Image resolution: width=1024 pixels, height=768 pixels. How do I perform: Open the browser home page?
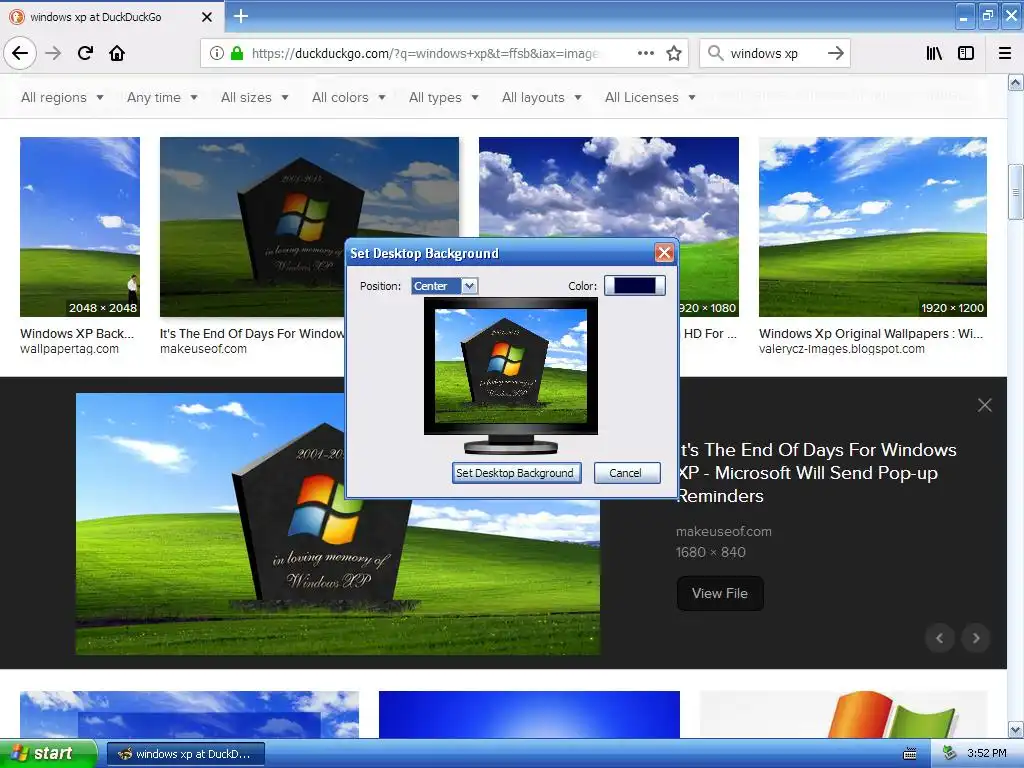pos(117,53)
